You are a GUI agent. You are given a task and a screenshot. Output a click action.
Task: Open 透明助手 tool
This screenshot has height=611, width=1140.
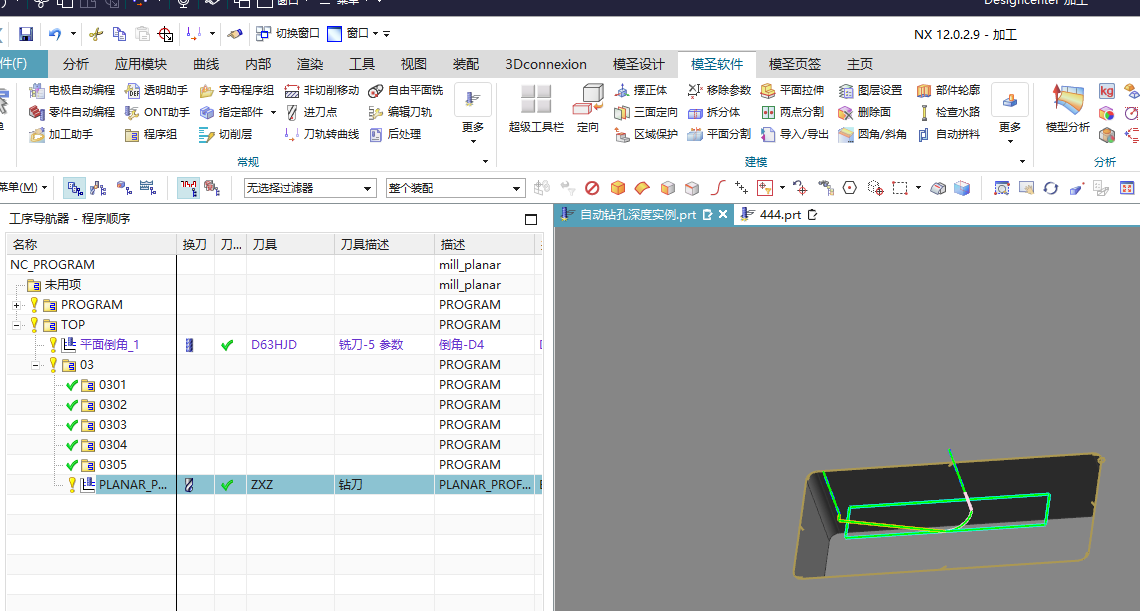click(x=156, y=90)
